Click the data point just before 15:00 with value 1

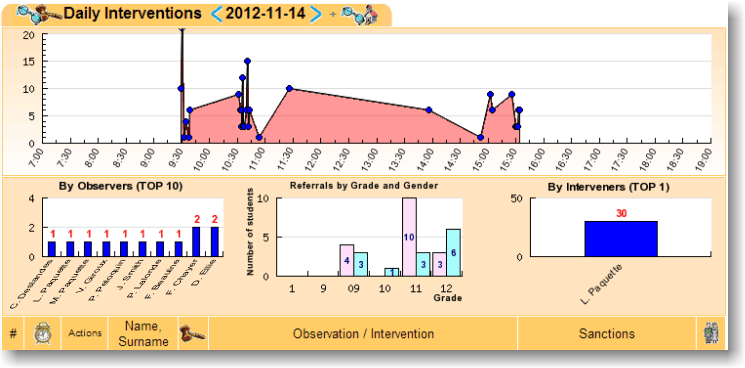pos(480,137)
